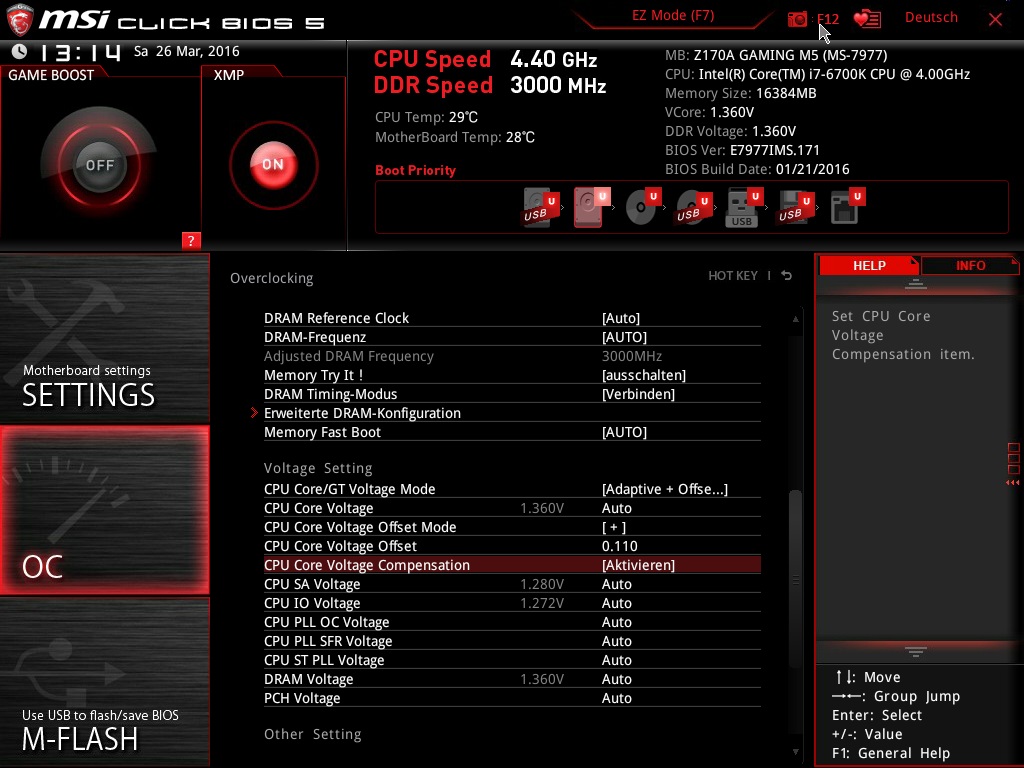Viewport: 1024px width, 768px height.
Task: Open Memory Fast Boot [AUTO] option
Action: [x=512, y=432]
